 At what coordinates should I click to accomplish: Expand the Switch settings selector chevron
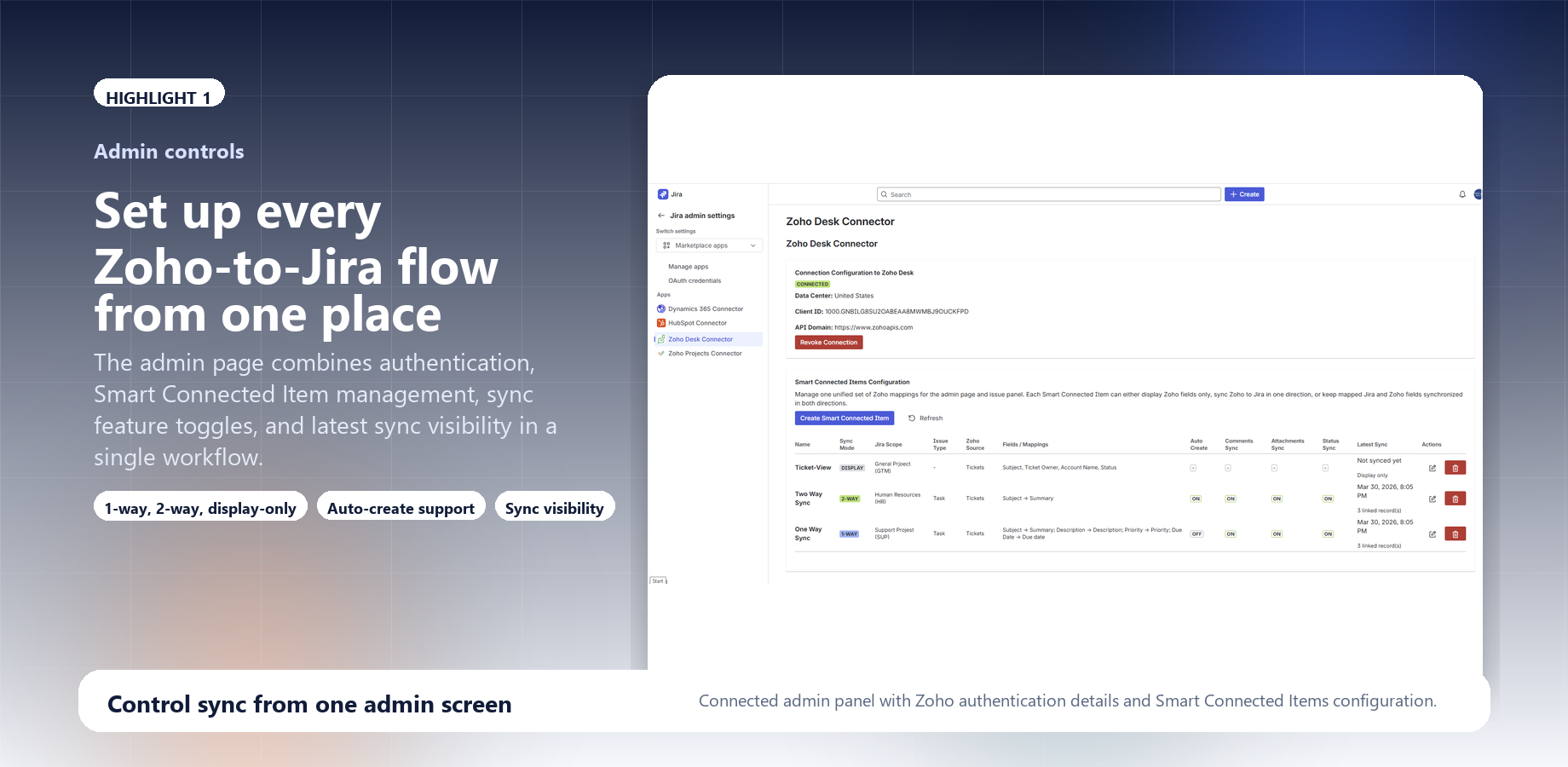(752, 245)
